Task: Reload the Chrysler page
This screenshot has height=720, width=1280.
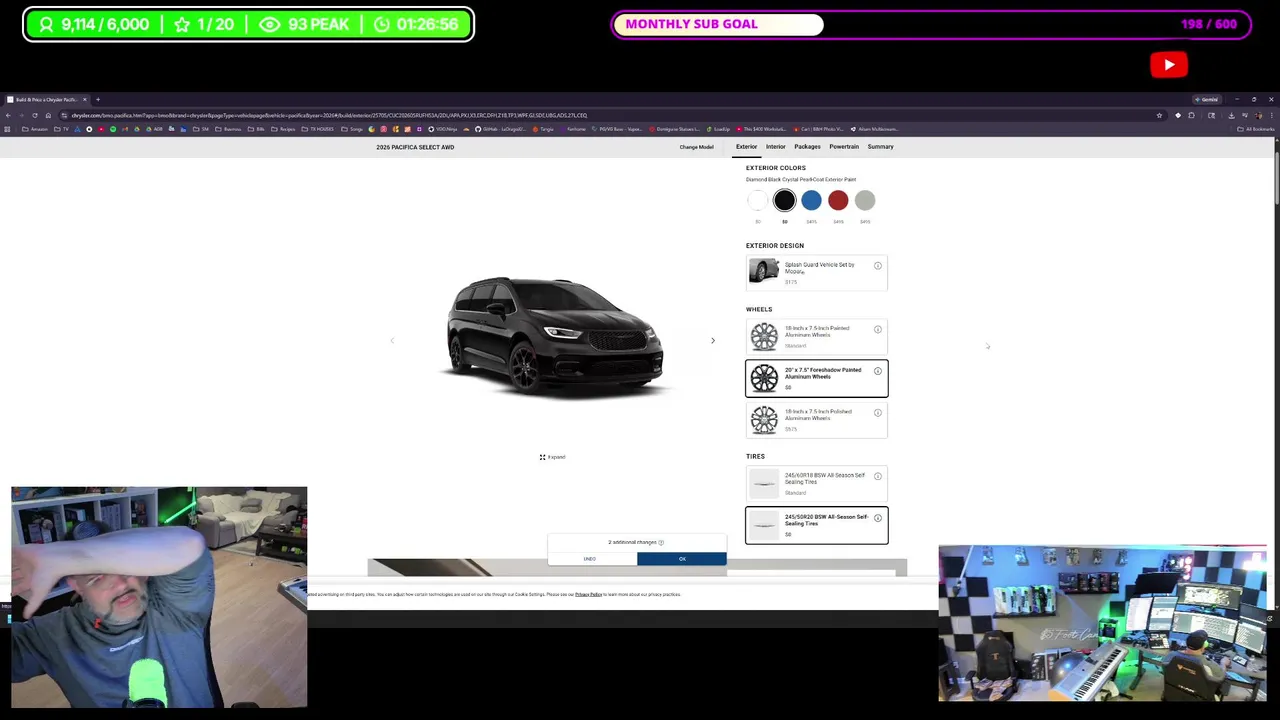Action: [35, 115]
